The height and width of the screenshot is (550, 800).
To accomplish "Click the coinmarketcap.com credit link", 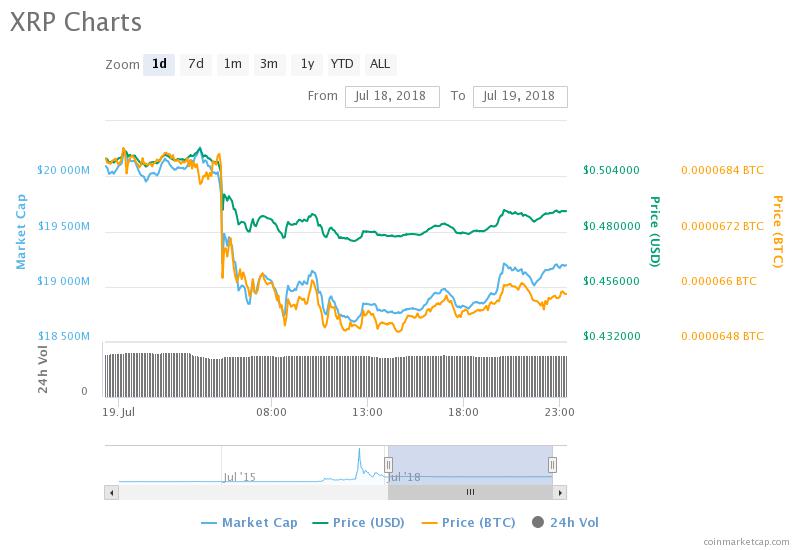I will point(746,542).
